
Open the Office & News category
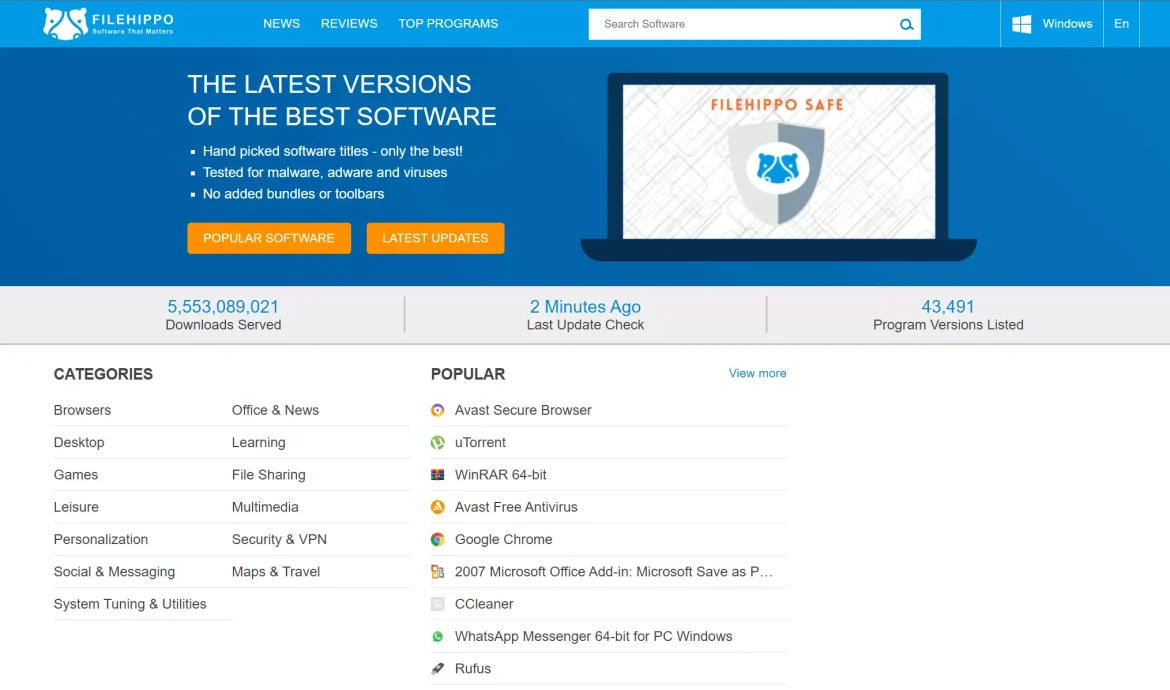click(x=275, y=410)
